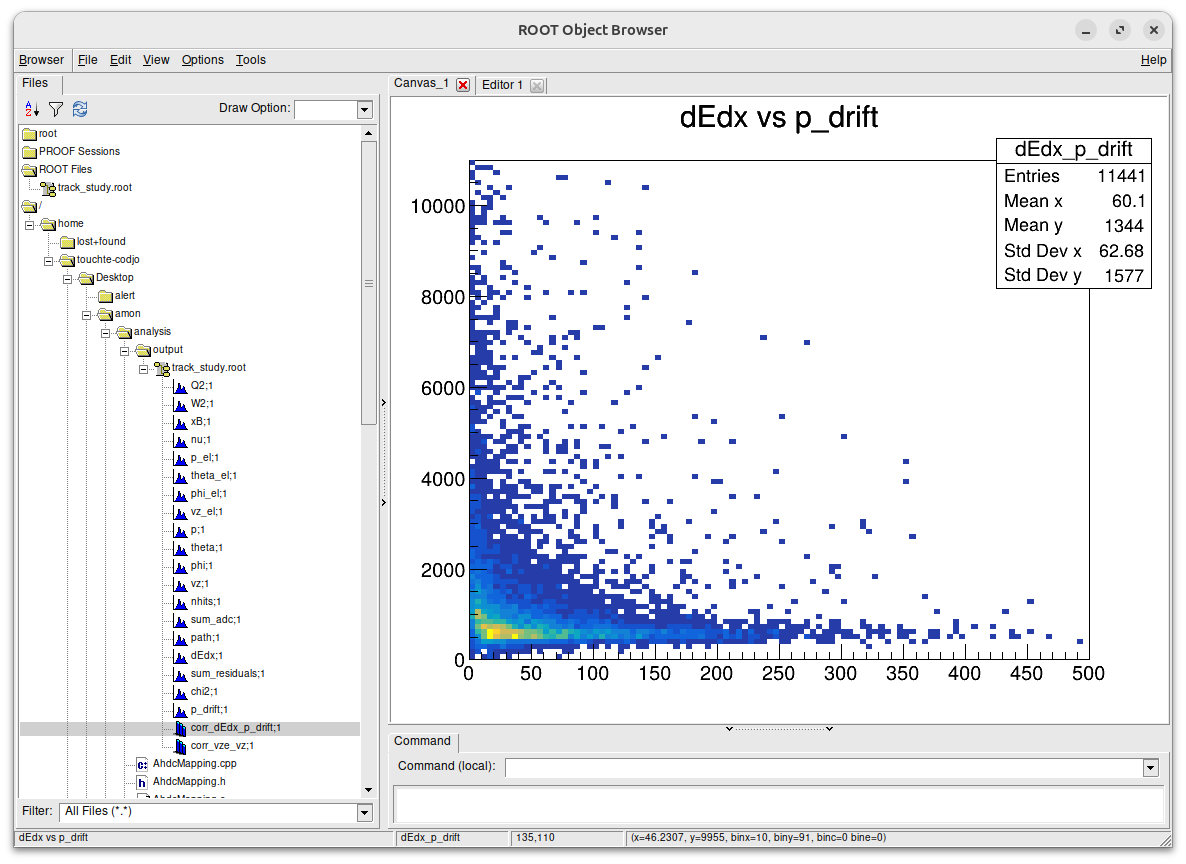Screen dimensions: 1186x864
Task: Collapse the output folder node
Action: [x=124, y=351]
